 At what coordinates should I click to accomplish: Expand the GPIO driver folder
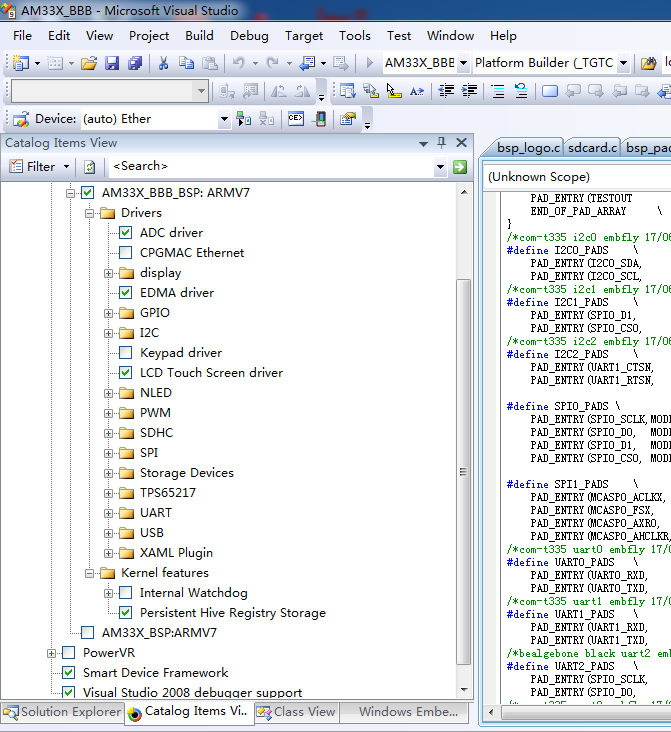[x=109, y=313]
